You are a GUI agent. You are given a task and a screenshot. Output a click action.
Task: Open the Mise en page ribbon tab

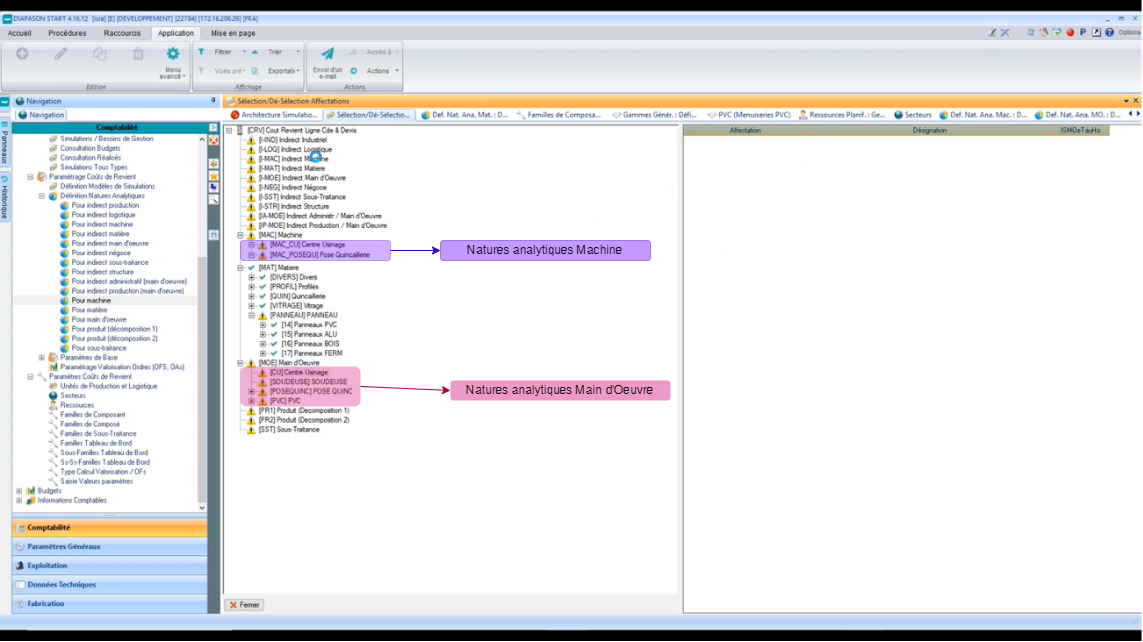coord(232,33)
